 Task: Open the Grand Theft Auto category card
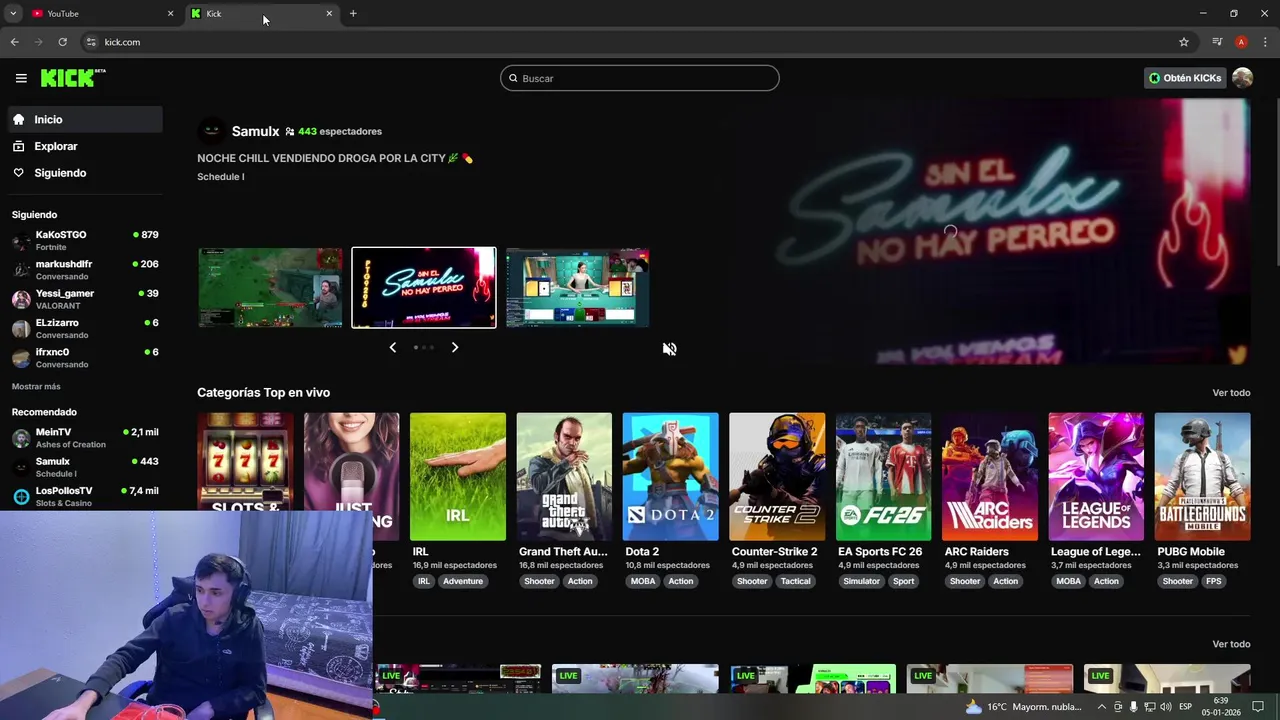[x=564, y=477]
